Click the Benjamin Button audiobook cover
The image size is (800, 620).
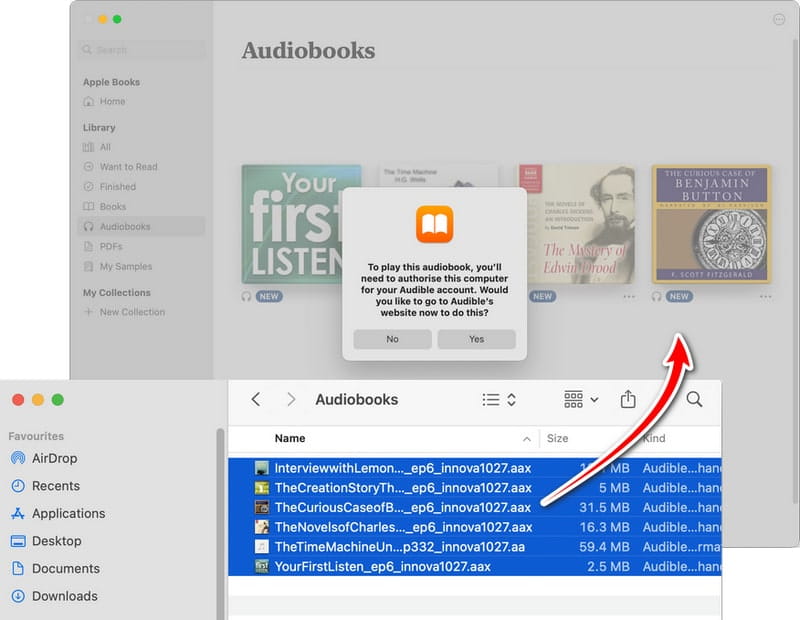point(711,224)
